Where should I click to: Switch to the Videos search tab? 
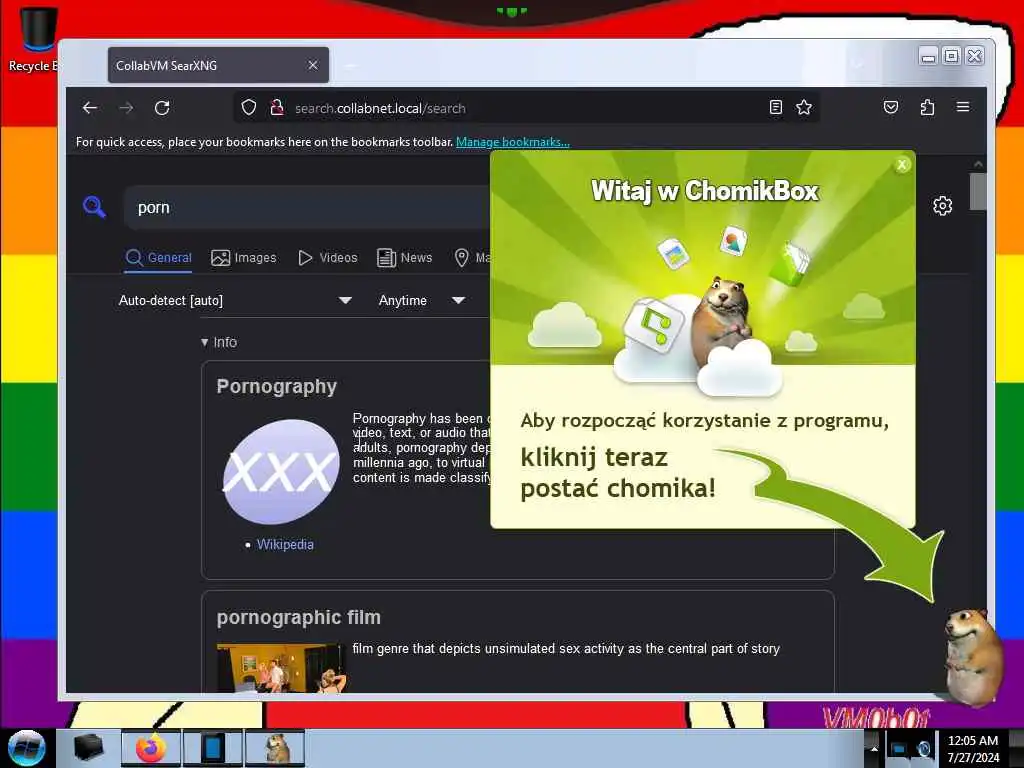tap(328, 258)
